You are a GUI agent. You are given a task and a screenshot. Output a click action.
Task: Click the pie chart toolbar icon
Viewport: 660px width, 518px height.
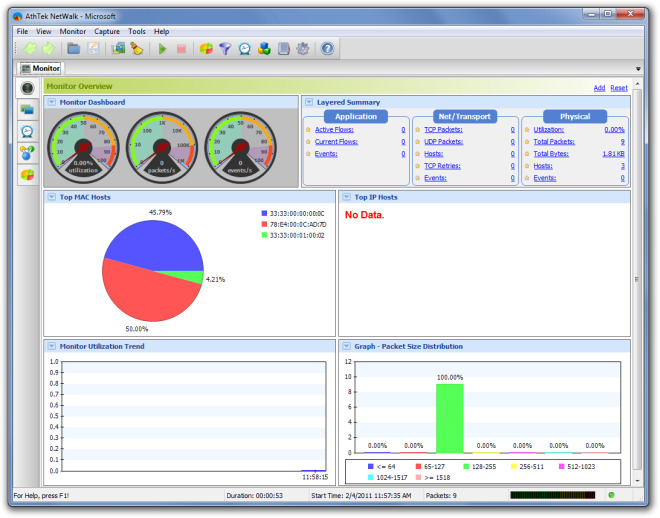point(206,49)
